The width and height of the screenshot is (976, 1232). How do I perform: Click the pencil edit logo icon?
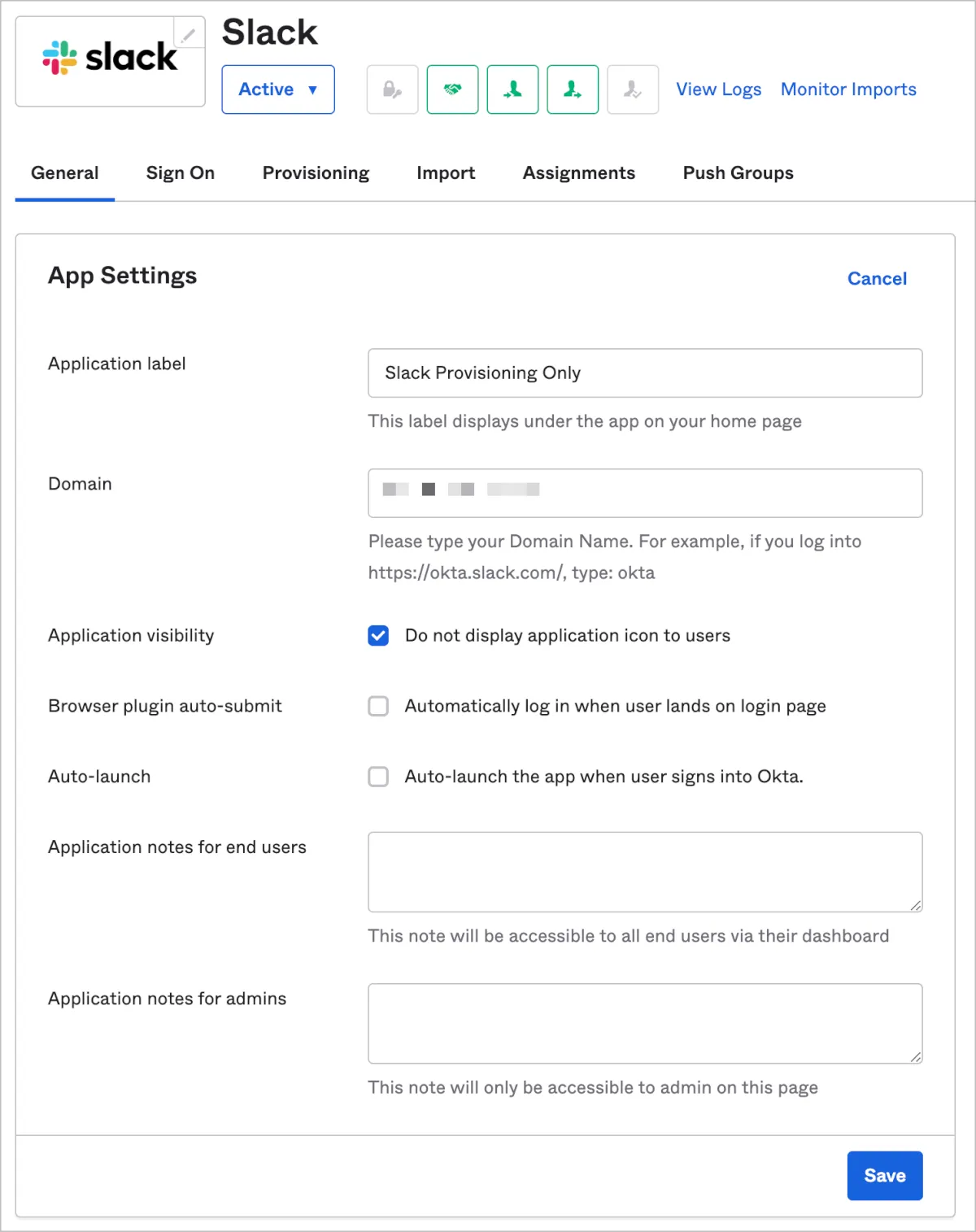pyautogui.click(x=188, y=35)
